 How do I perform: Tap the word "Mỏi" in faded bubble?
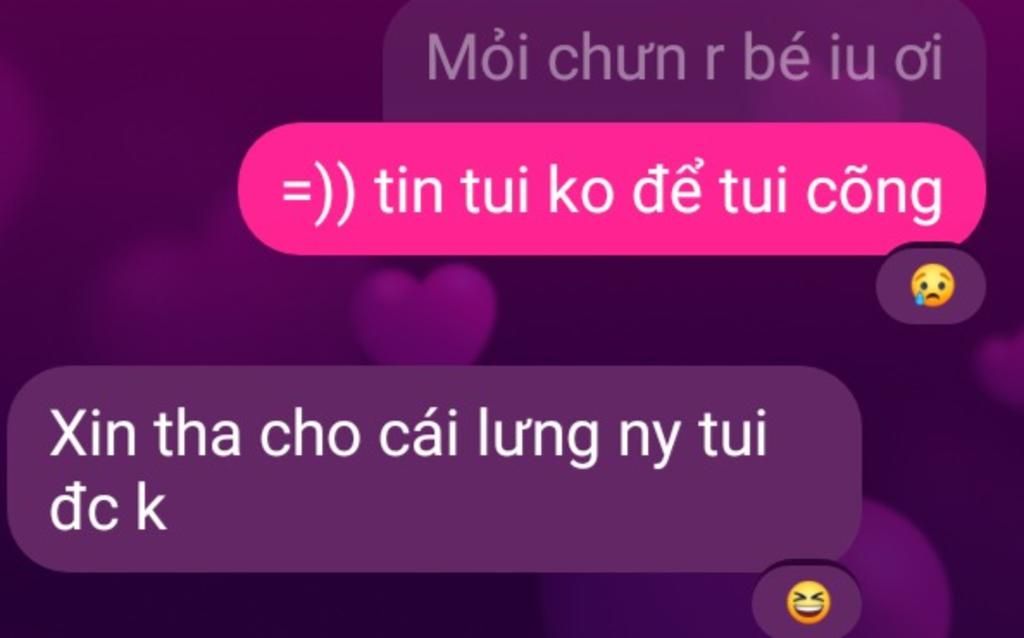click(x=478, y=58)
